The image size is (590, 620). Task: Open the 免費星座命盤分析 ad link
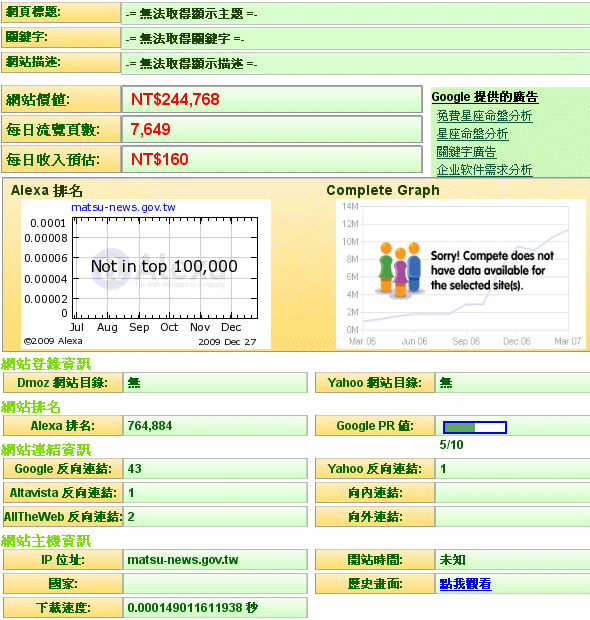tap(484, 116)
